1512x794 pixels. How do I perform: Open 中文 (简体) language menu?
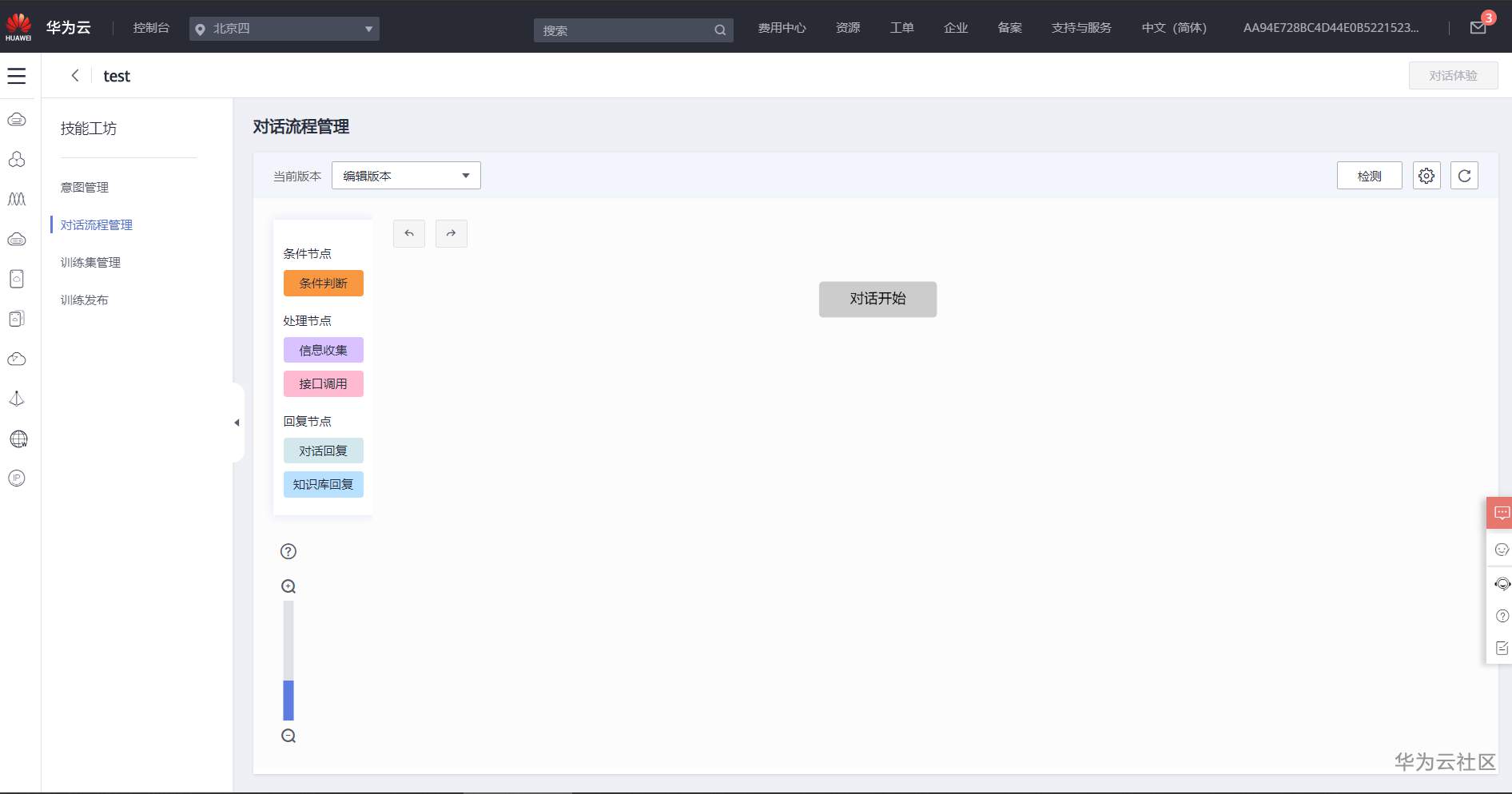click(x=1174, y=28)
